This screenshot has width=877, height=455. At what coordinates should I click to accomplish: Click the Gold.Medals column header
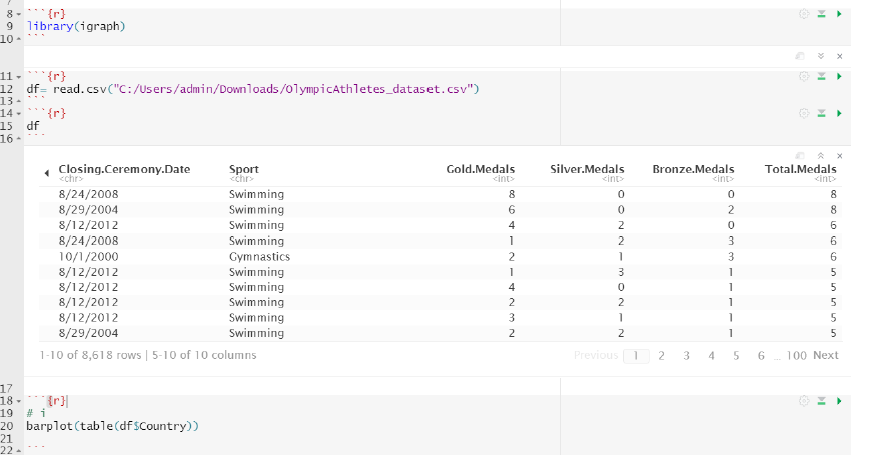coord(480,169)
